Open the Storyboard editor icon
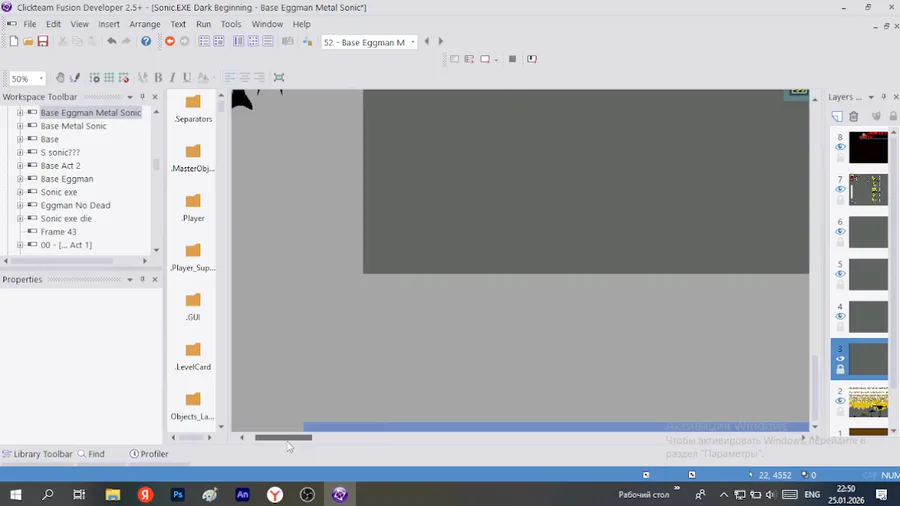This screenshot has height=506, width=900. pyautogui.click(x=204, y=41)
